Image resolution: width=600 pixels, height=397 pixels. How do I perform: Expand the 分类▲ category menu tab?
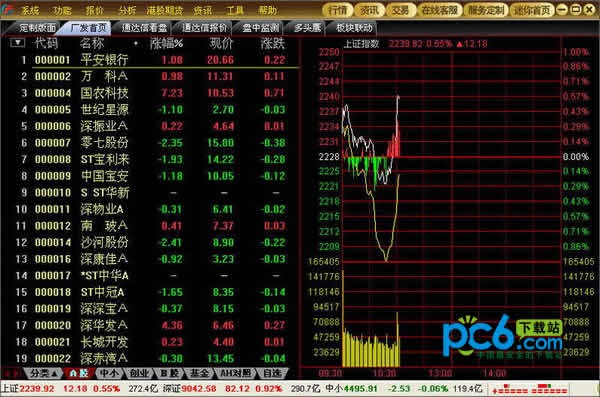[x=44, y=373]
